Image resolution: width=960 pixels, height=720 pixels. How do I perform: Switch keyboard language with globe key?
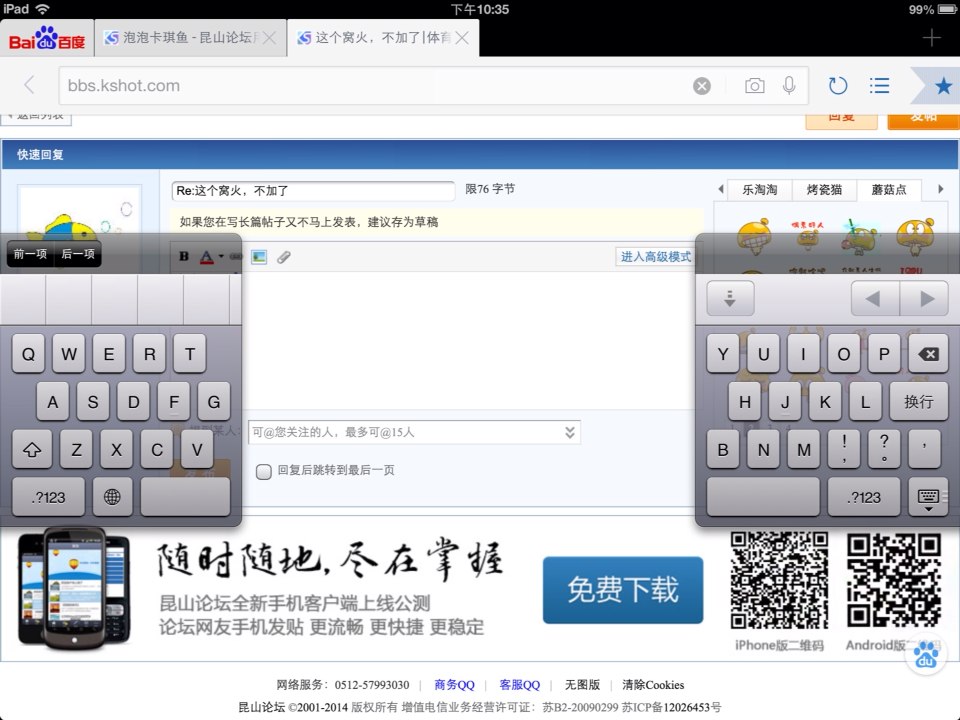click(112, 497)
